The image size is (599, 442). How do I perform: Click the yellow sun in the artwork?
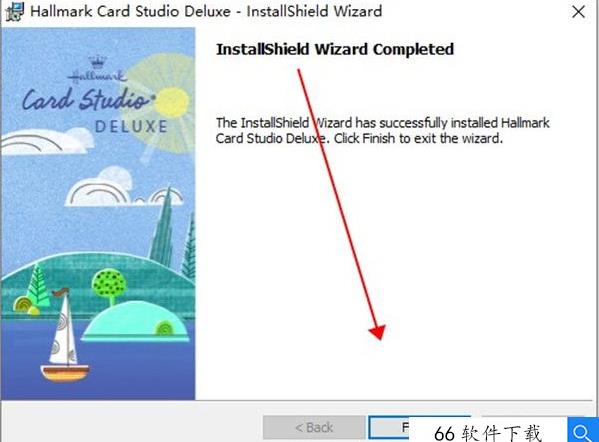click(x=172, y=102)
